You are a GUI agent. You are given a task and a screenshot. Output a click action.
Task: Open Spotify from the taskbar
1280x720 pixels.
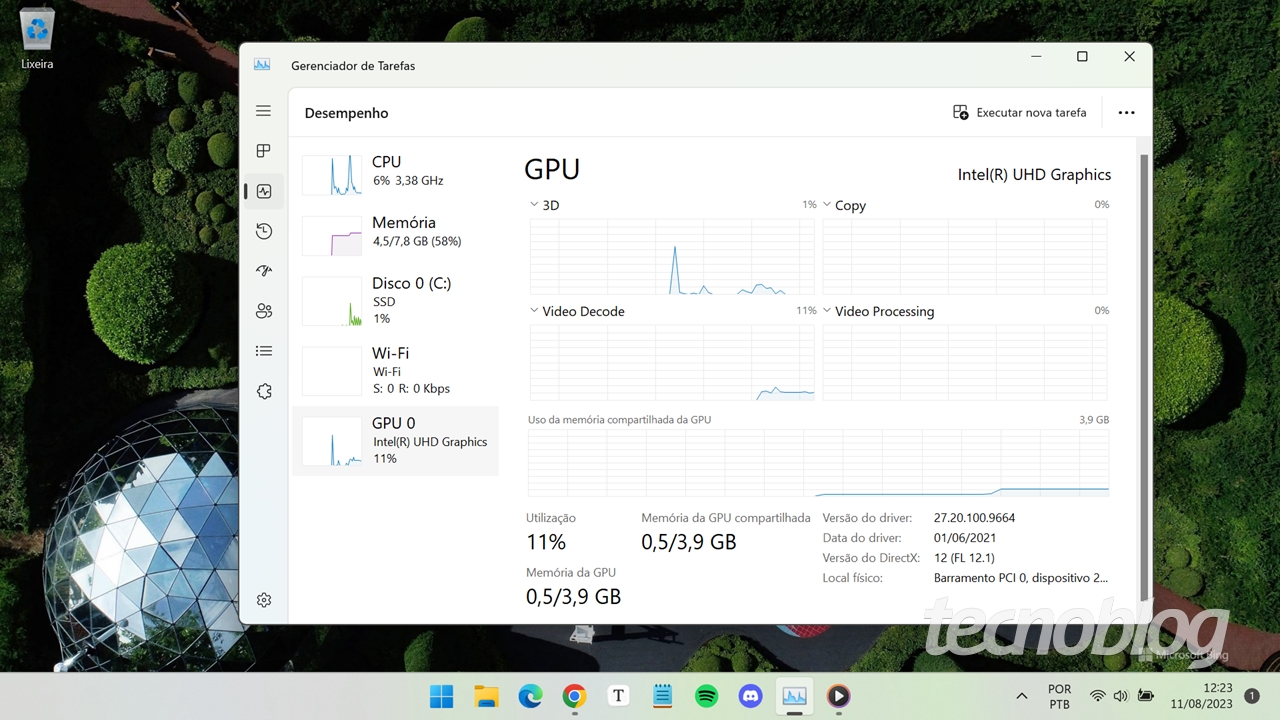706,696
